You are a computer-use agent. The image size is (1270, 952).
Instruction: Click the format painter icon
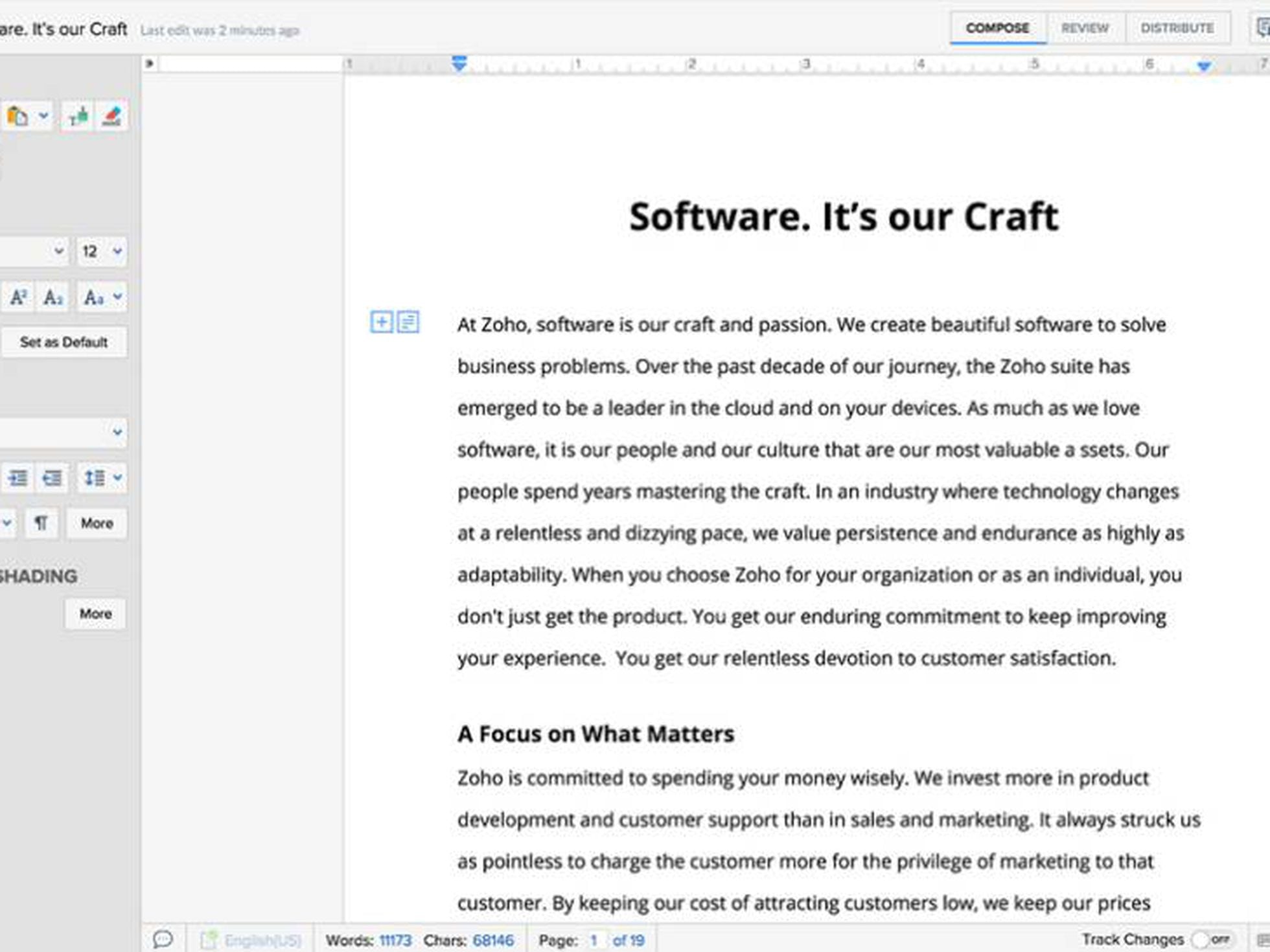78,117
